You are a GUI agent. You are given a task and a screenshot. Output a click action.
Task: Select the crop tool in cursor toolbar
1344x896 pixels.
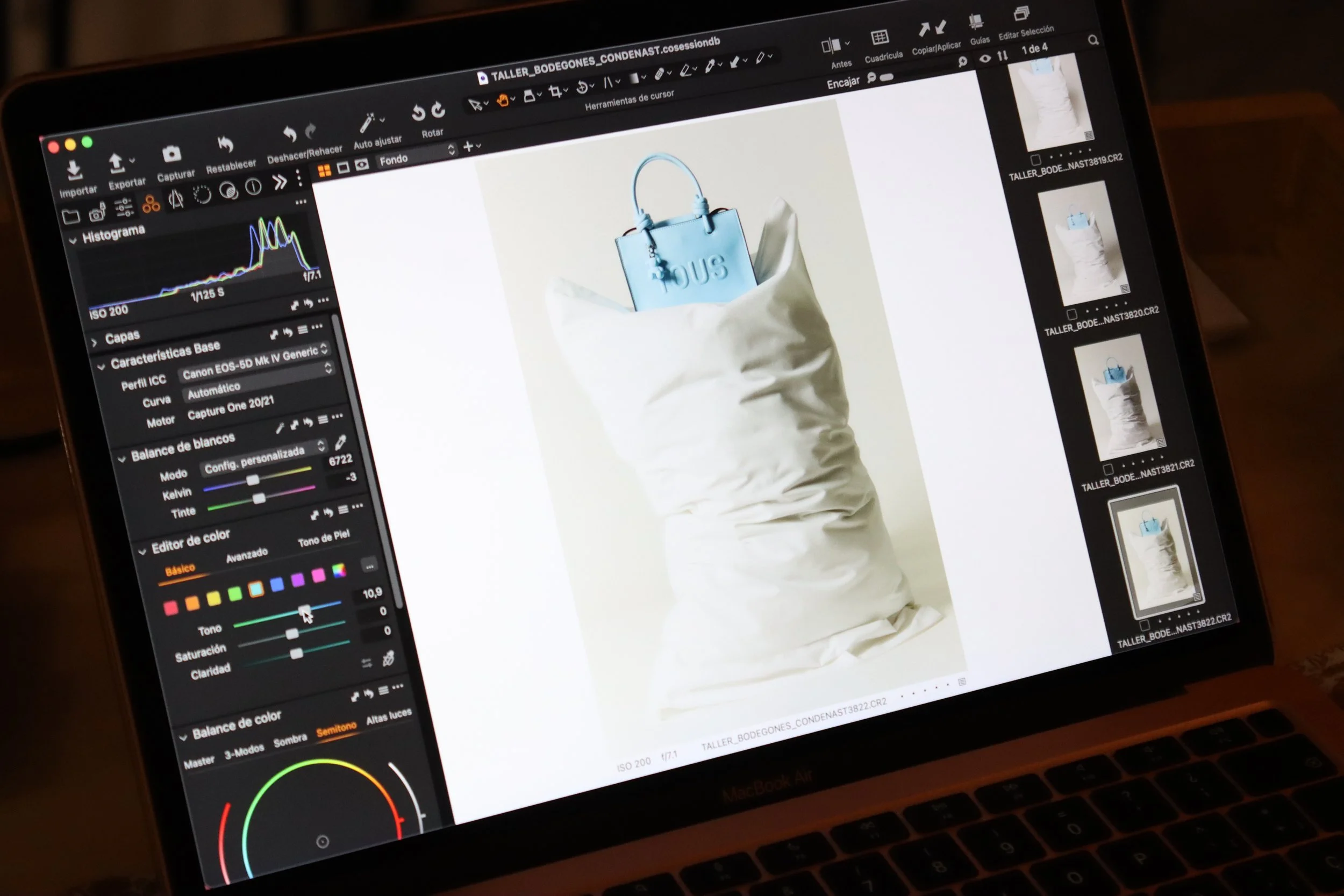pyautogui.click(x=554, y=92)
